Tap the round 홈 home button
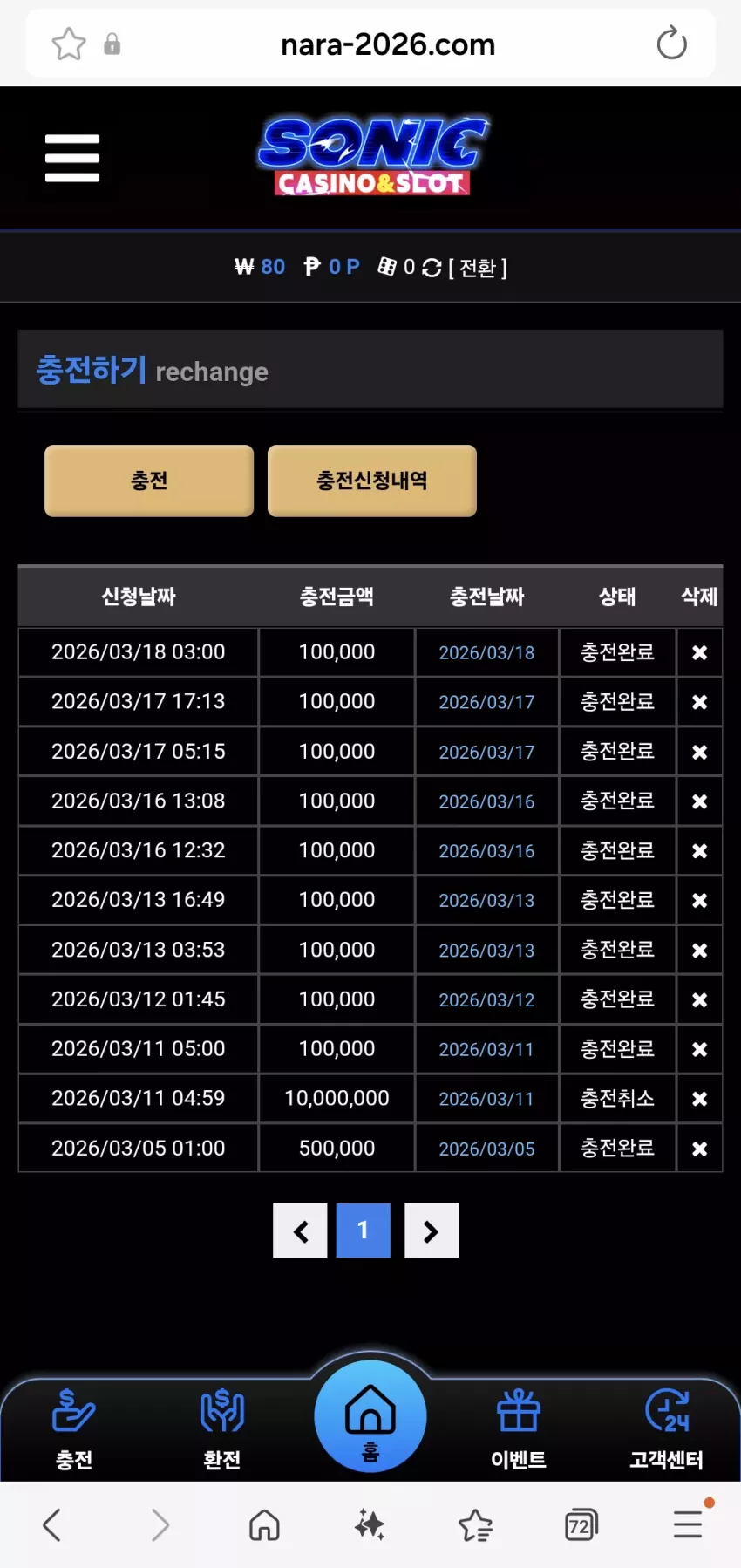This screenshot has height=1568, width=741. (x=370, y=1417)
